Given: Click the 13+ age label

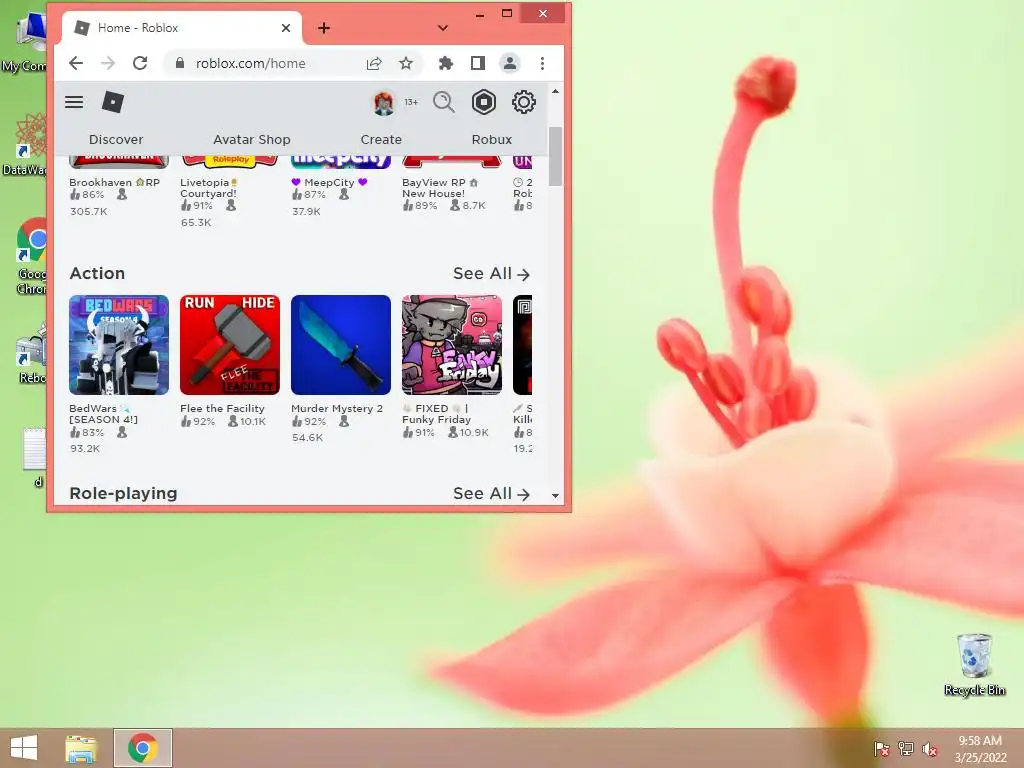Looking at the screenshot, I should point(411,103).
